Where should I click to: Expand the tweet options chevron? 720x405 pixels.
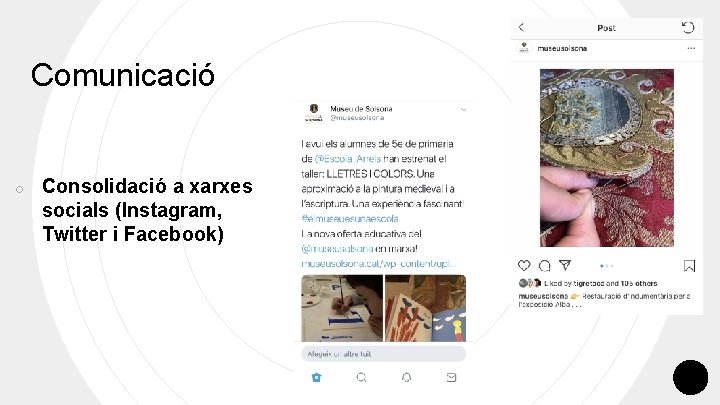coord(464,109)
